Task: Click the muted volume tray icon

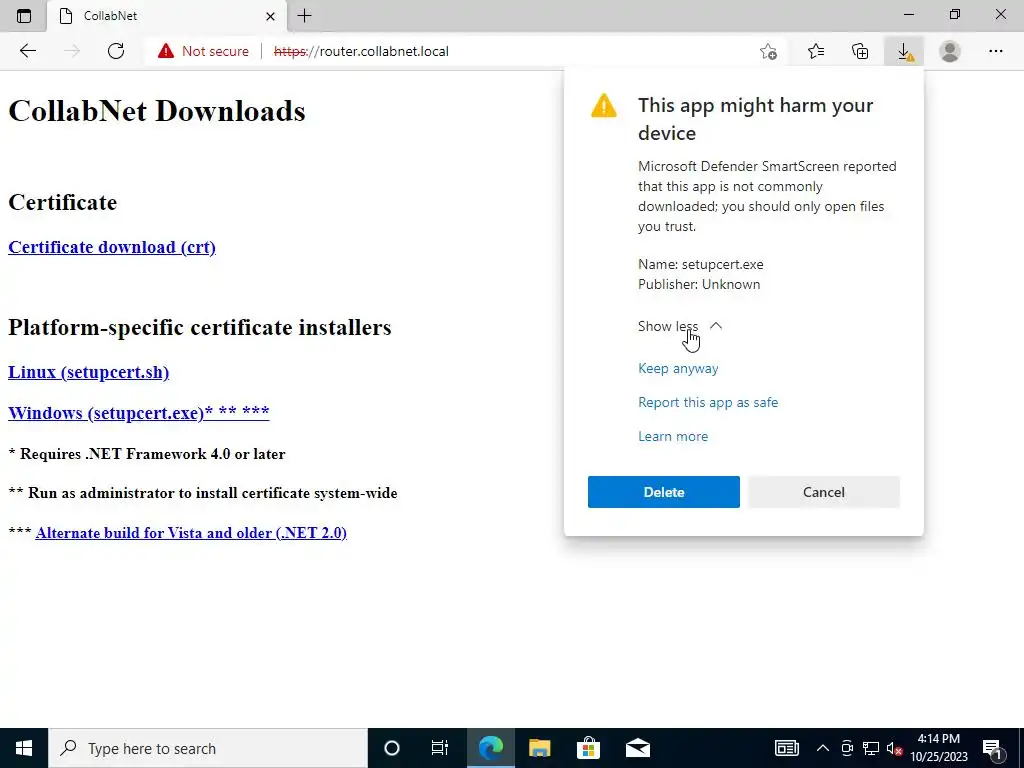Action: pos(895,748)
